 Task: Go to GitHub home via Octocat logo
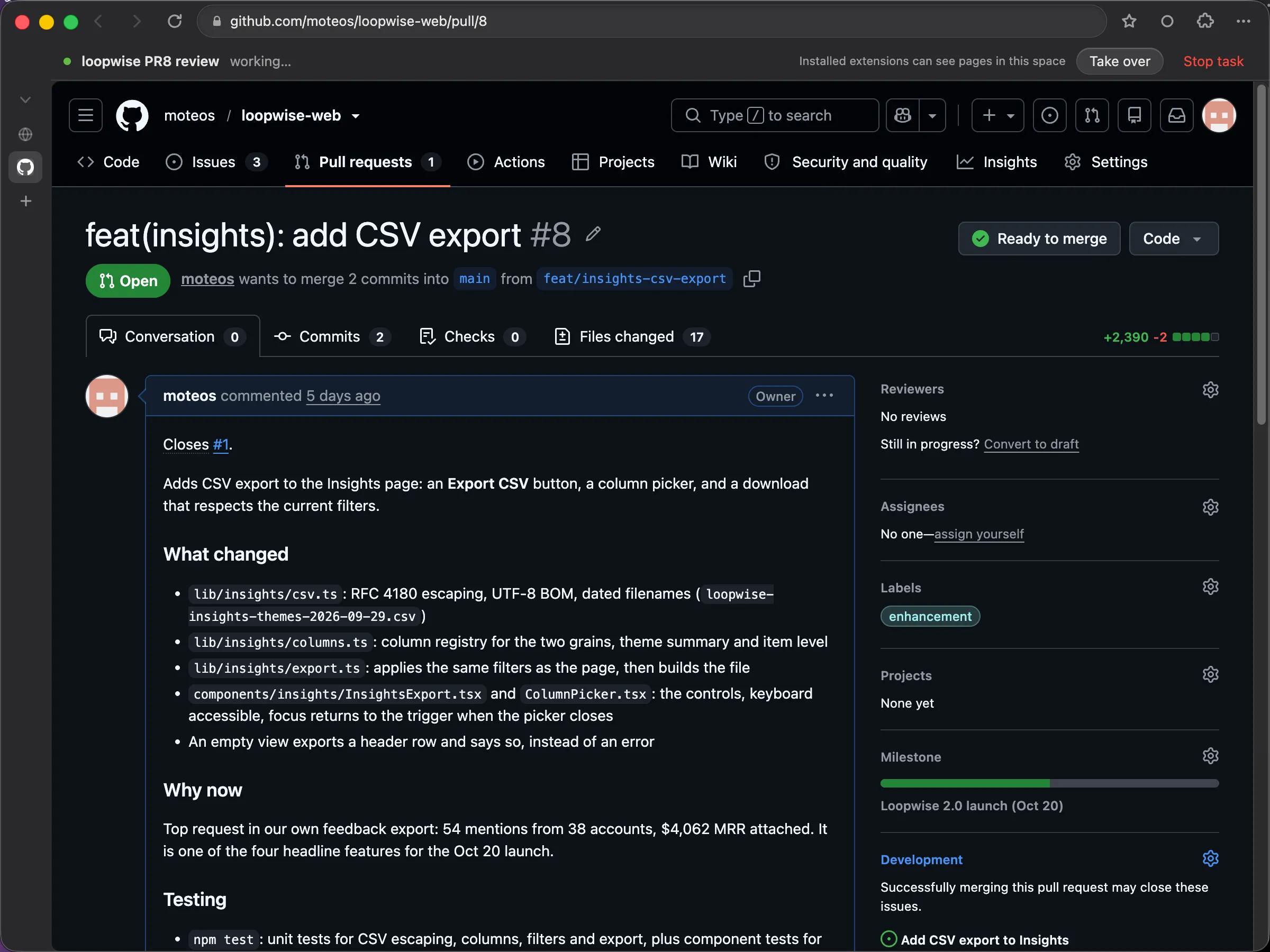click(x=132, y=115)
